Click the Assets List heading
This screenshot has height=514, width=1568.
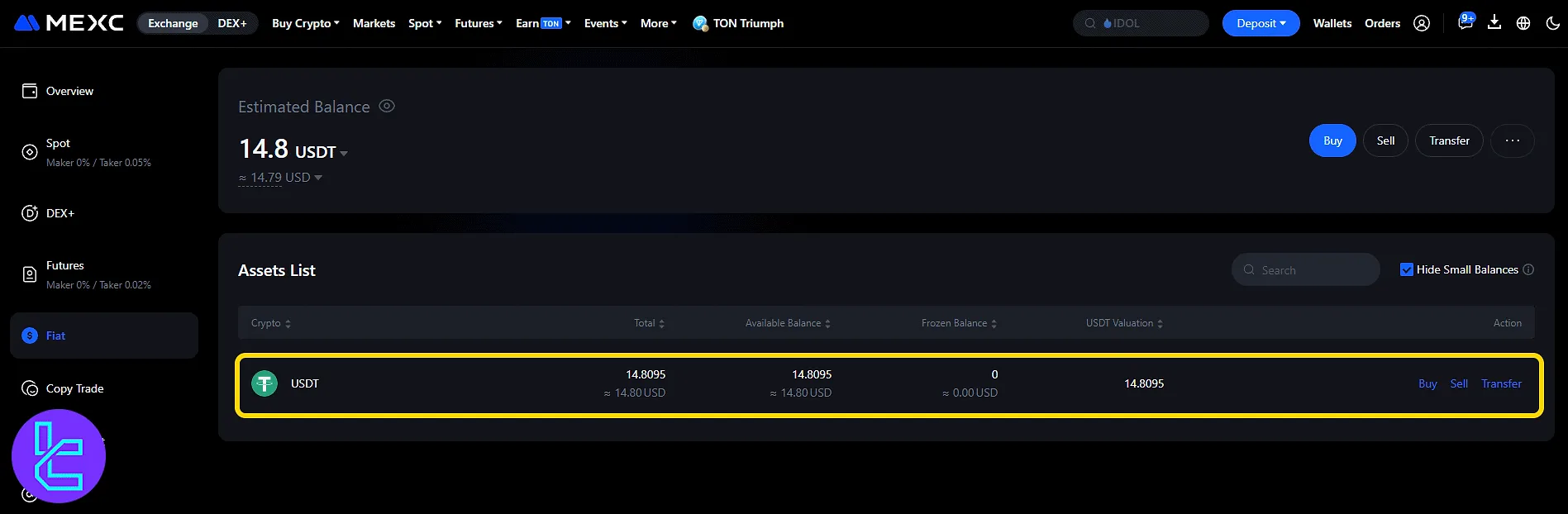[277, 270]
